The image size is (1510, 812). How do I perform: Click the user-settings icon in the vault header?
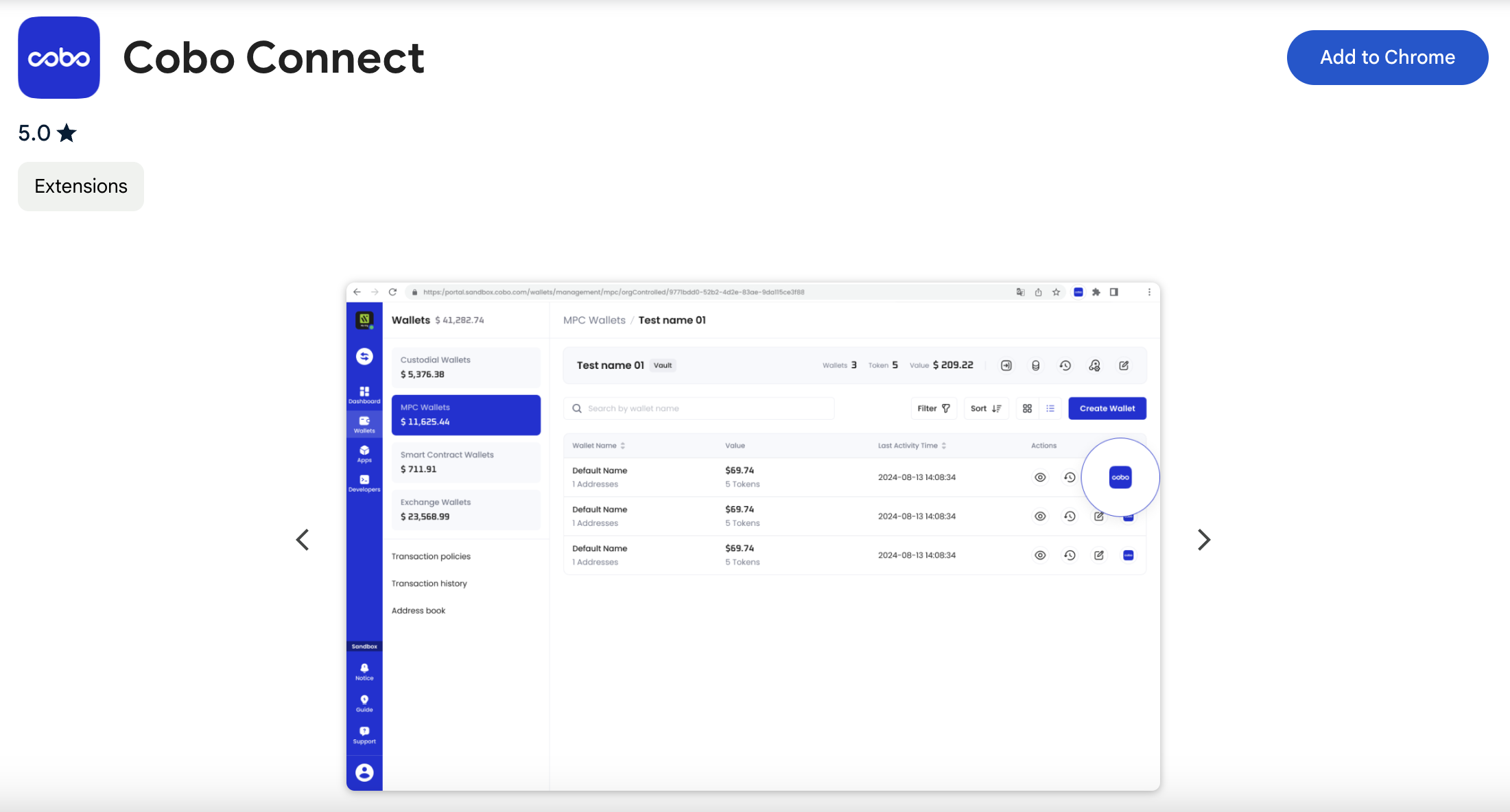1095,366
